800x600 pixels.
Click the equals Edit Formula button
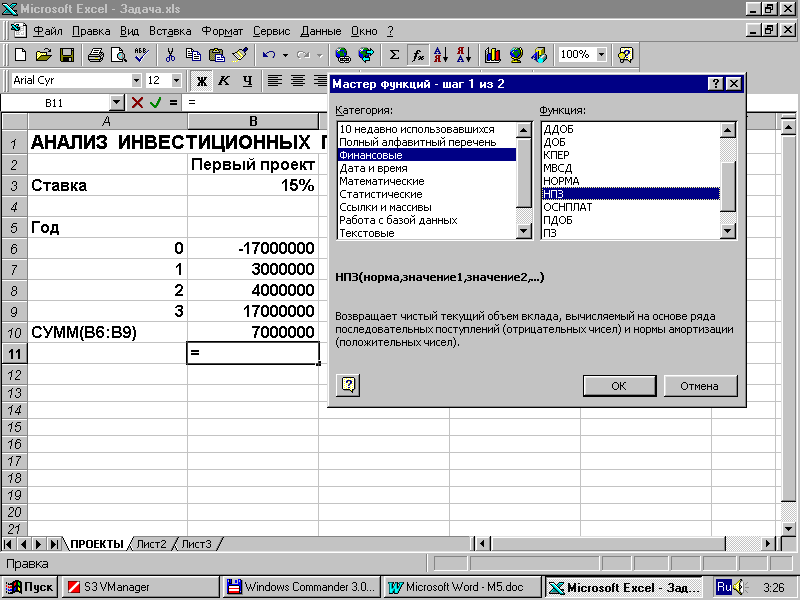point(173,103)
